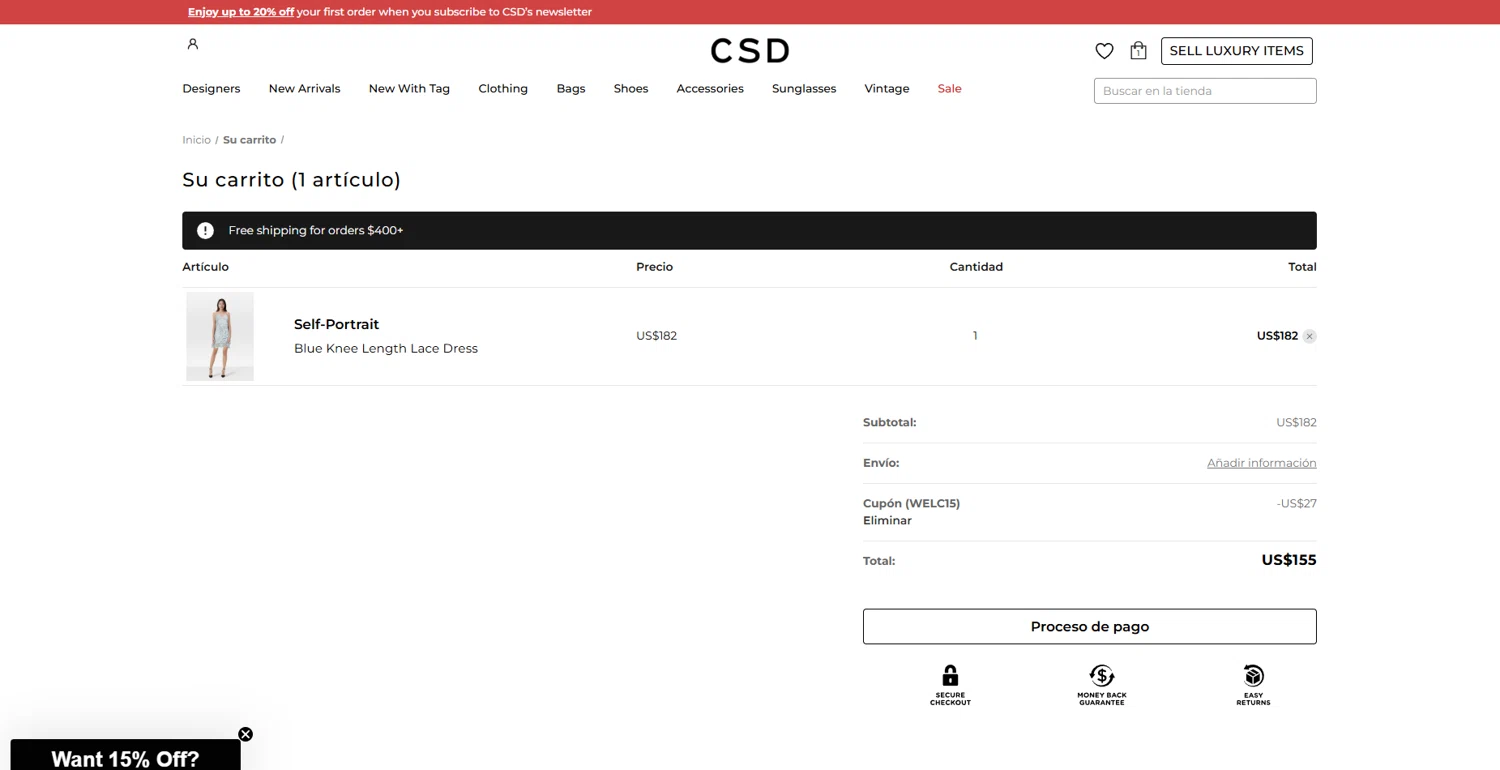Click the money back guarantee icon
The height and width of the screenshot is (770, 1500).
pos(1102,676)
